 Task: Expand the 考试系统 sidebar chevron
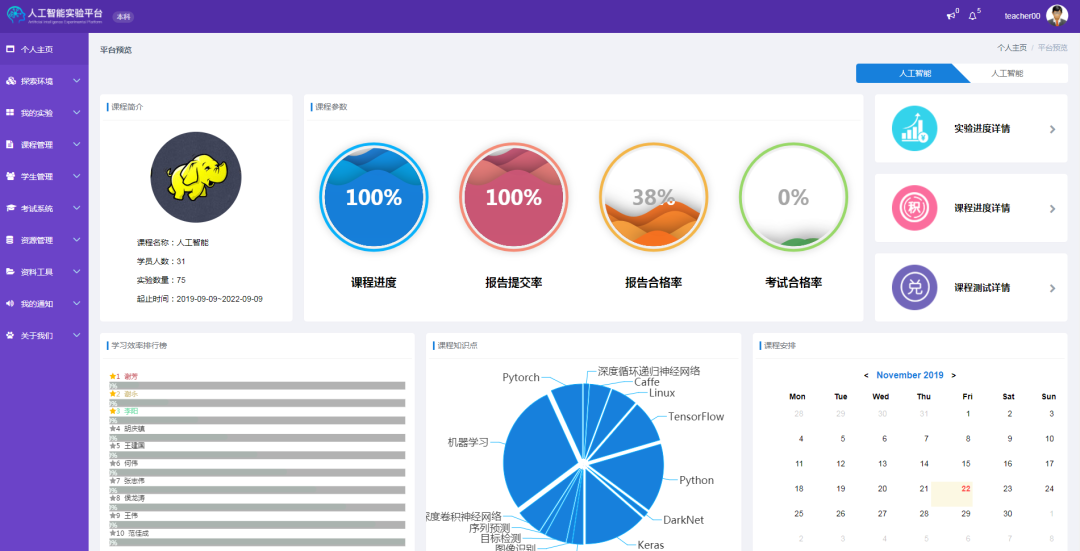click(77, 208)
